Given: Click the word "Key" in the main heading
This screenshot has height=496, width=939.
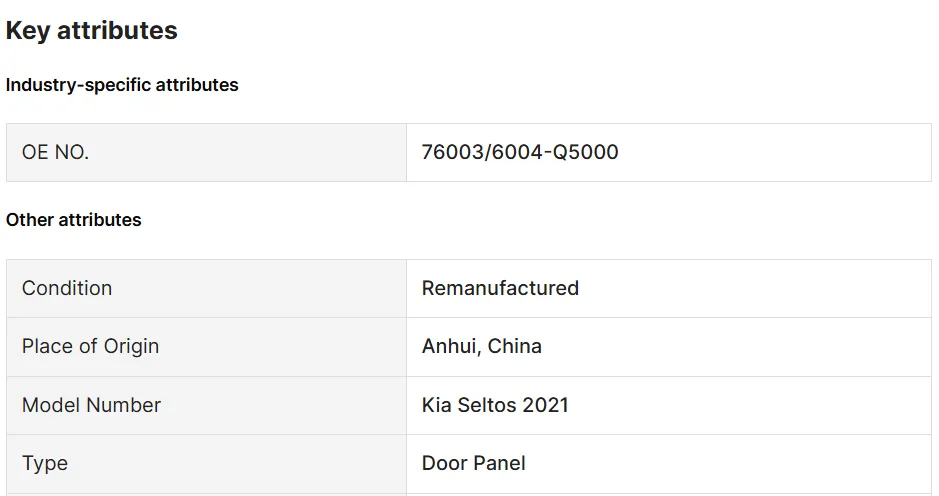Looking at the screenshot, I should (x=27, y=31).
